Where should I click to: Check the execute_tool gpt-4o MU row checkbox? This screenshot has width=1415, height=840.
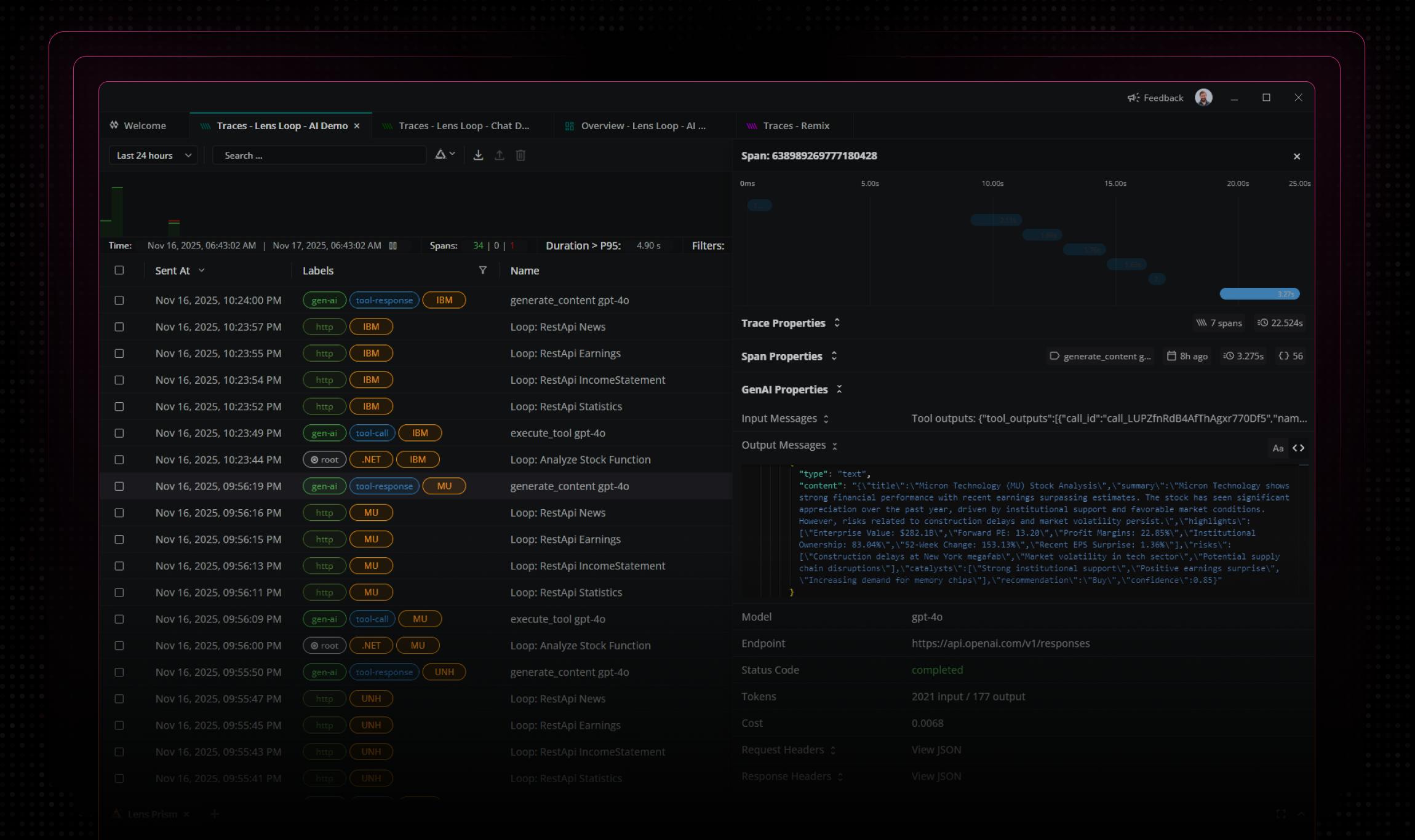[x=119, y=619]
